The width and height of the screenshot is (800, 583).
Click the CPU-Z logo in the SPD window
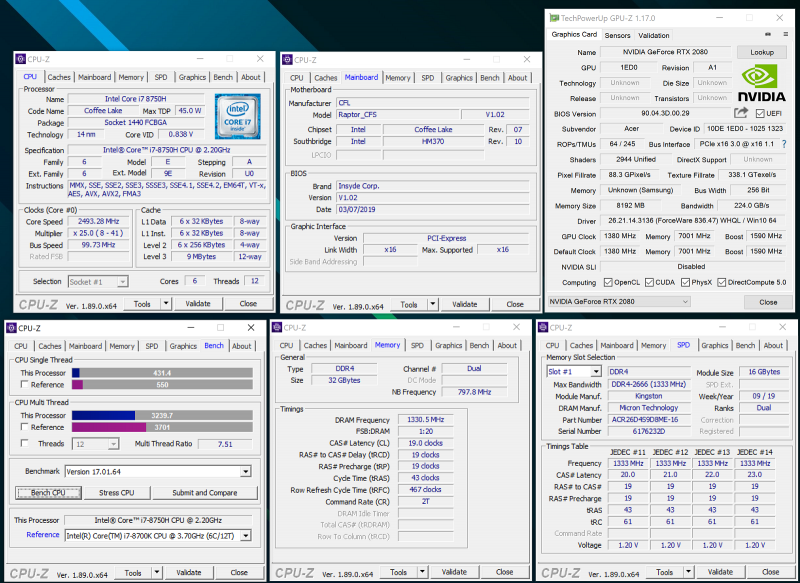coord(561,572)
